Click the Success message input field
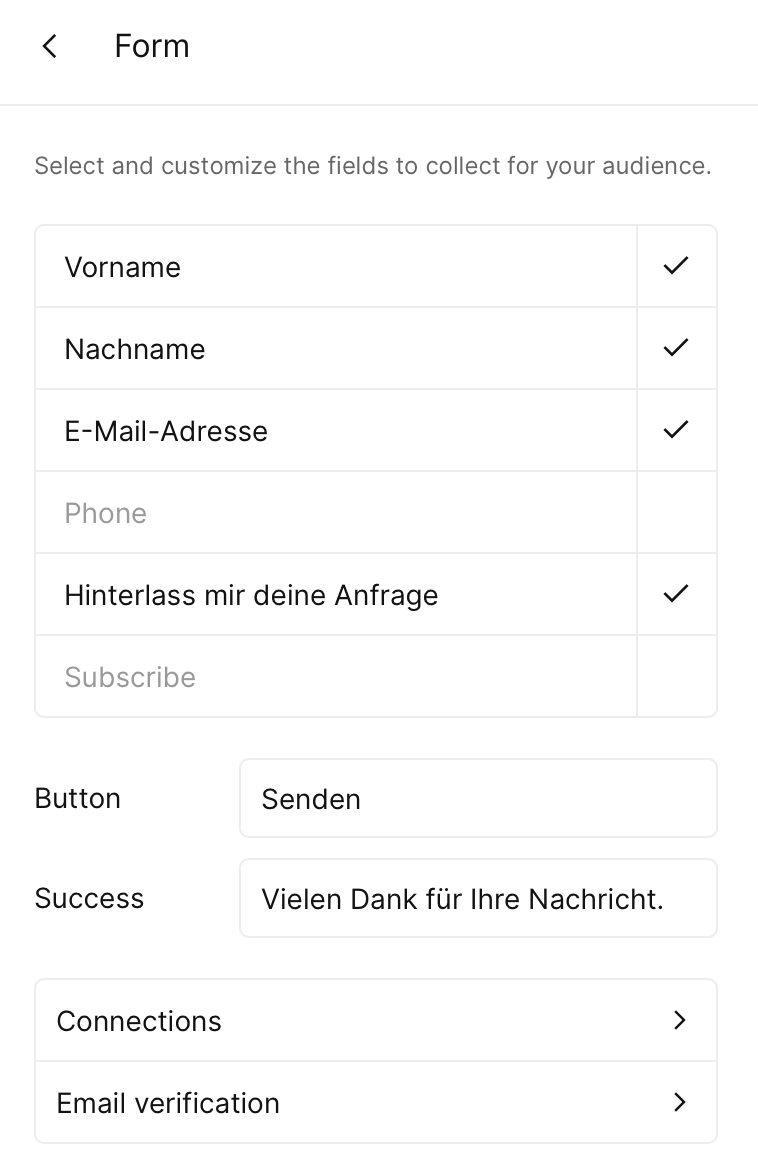This screenshot has width=758, height=1156. coord(478,898)
